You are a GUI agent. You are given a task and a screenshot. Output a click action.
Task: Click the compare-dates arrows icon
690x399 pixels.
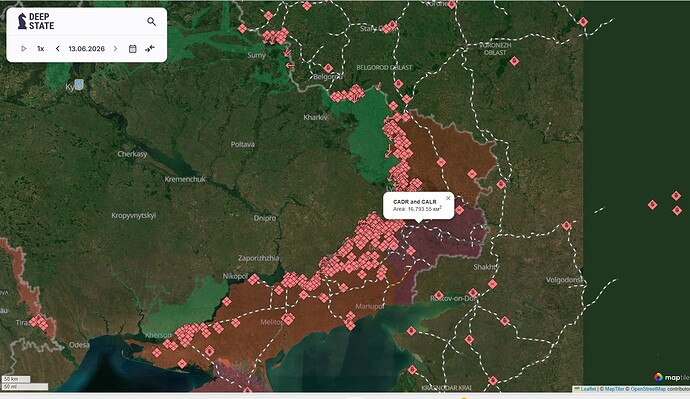[x=150, y=48]
